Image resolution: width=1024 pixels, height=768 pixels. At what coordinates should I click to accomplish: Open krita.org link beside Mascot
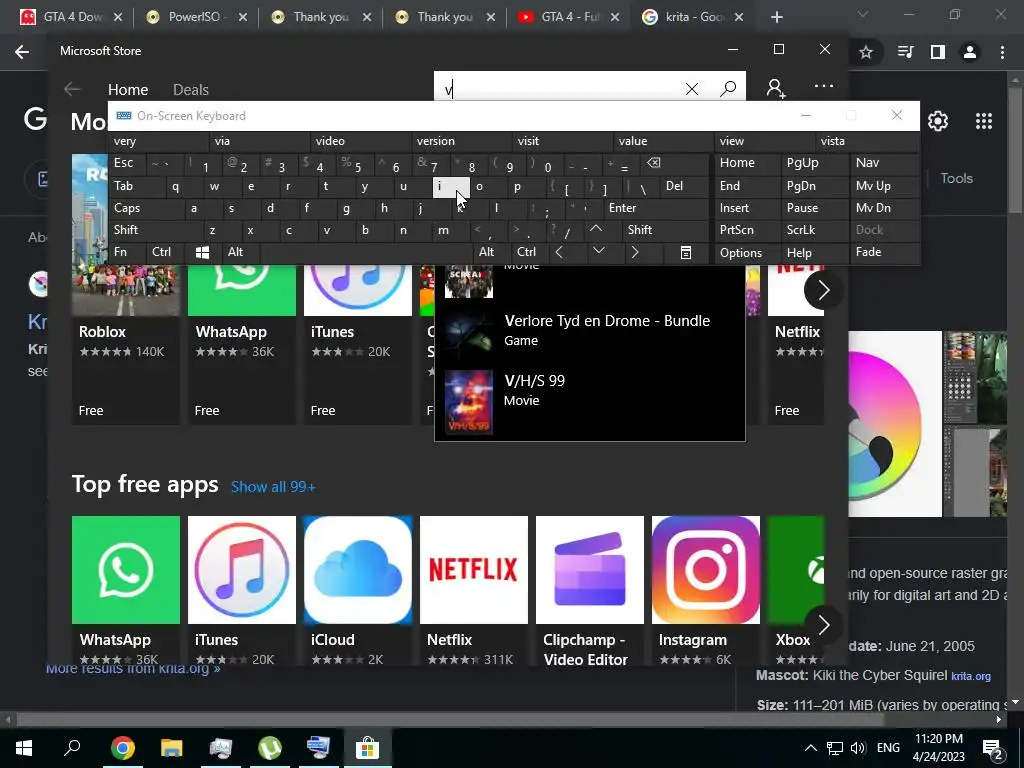[970, 677]
